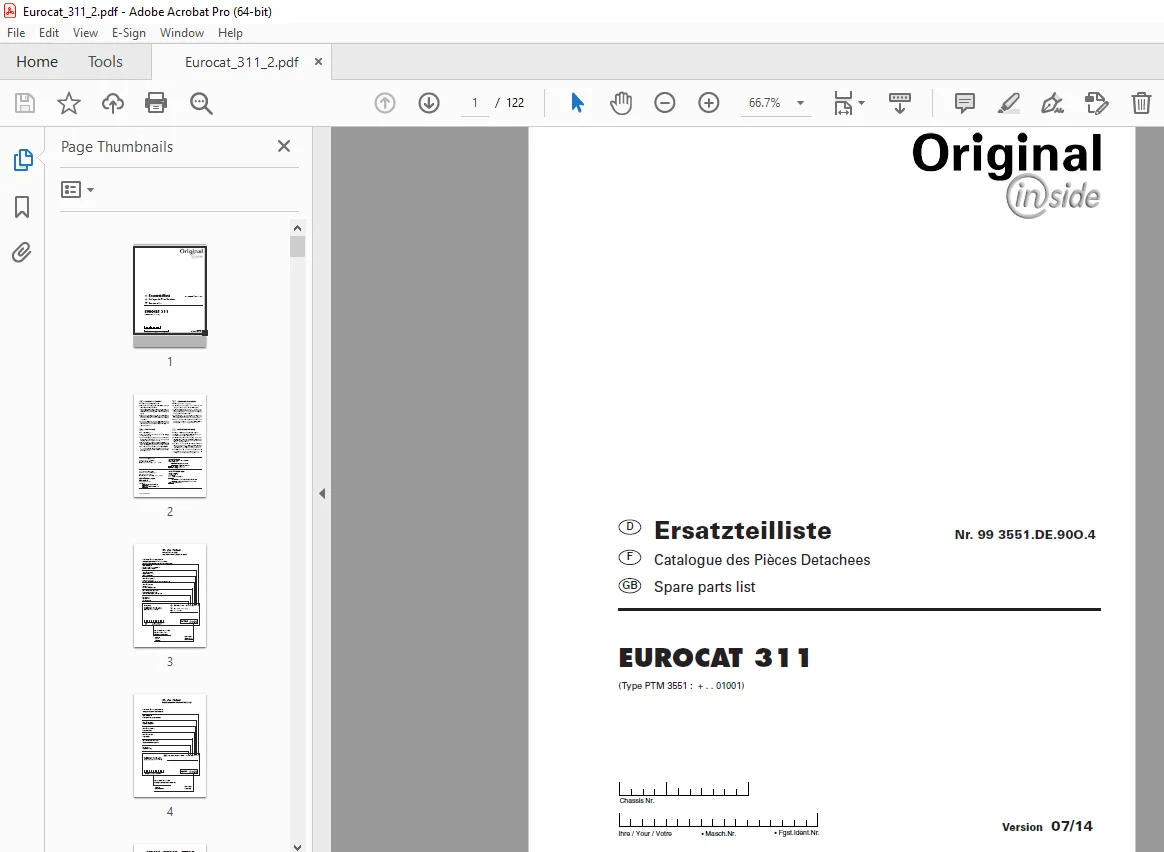Click the thumbnail panel scrollbar handle
Viewport: 1164px width, 852px height.
coord(298,246)
